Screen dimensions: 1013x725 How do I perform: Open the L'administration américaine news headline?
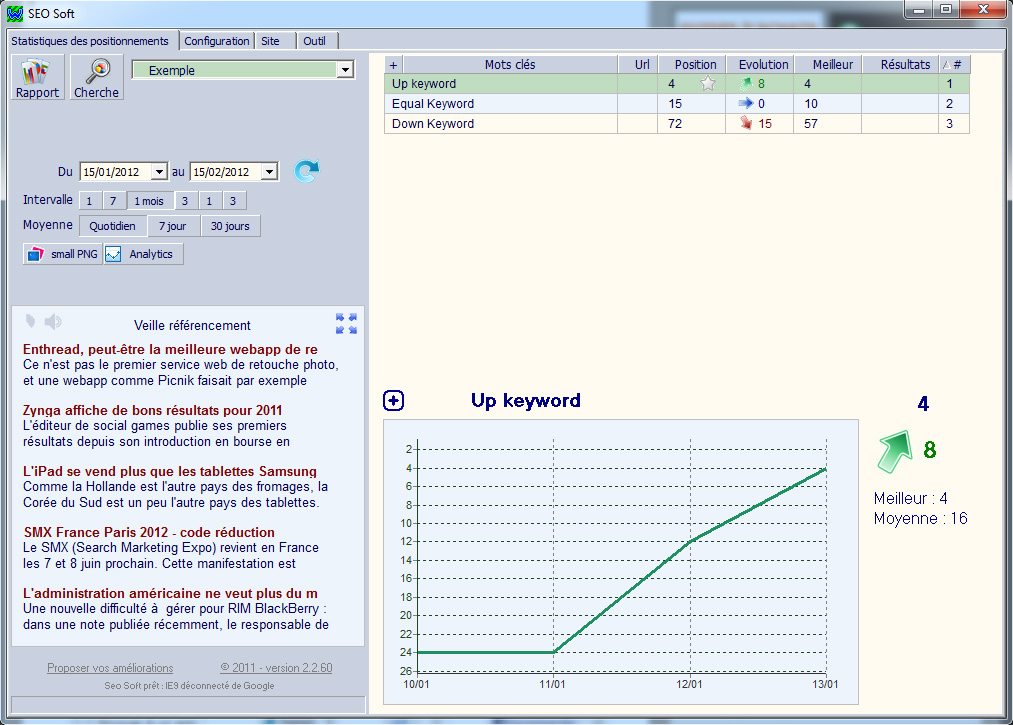(171, 593)
